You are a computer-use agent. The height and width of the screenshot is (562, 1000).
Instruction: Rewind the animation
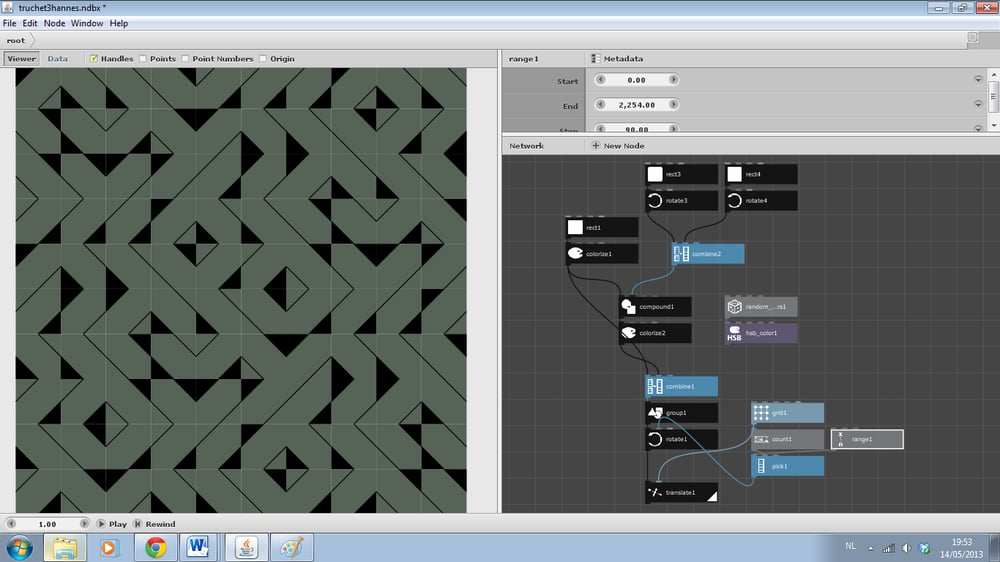pos(154,524)
